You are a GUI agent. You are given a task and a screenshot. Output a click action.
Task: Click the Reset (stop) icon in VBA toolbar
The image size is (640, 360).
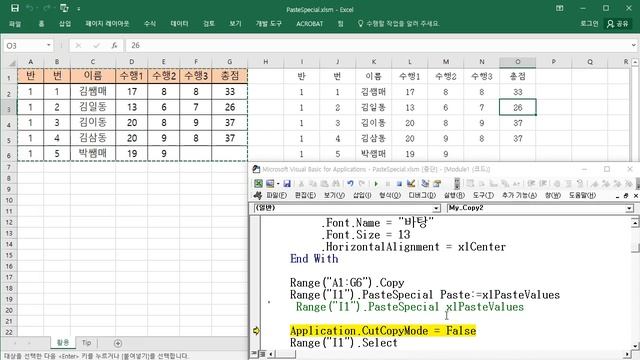tap(399, 184)
